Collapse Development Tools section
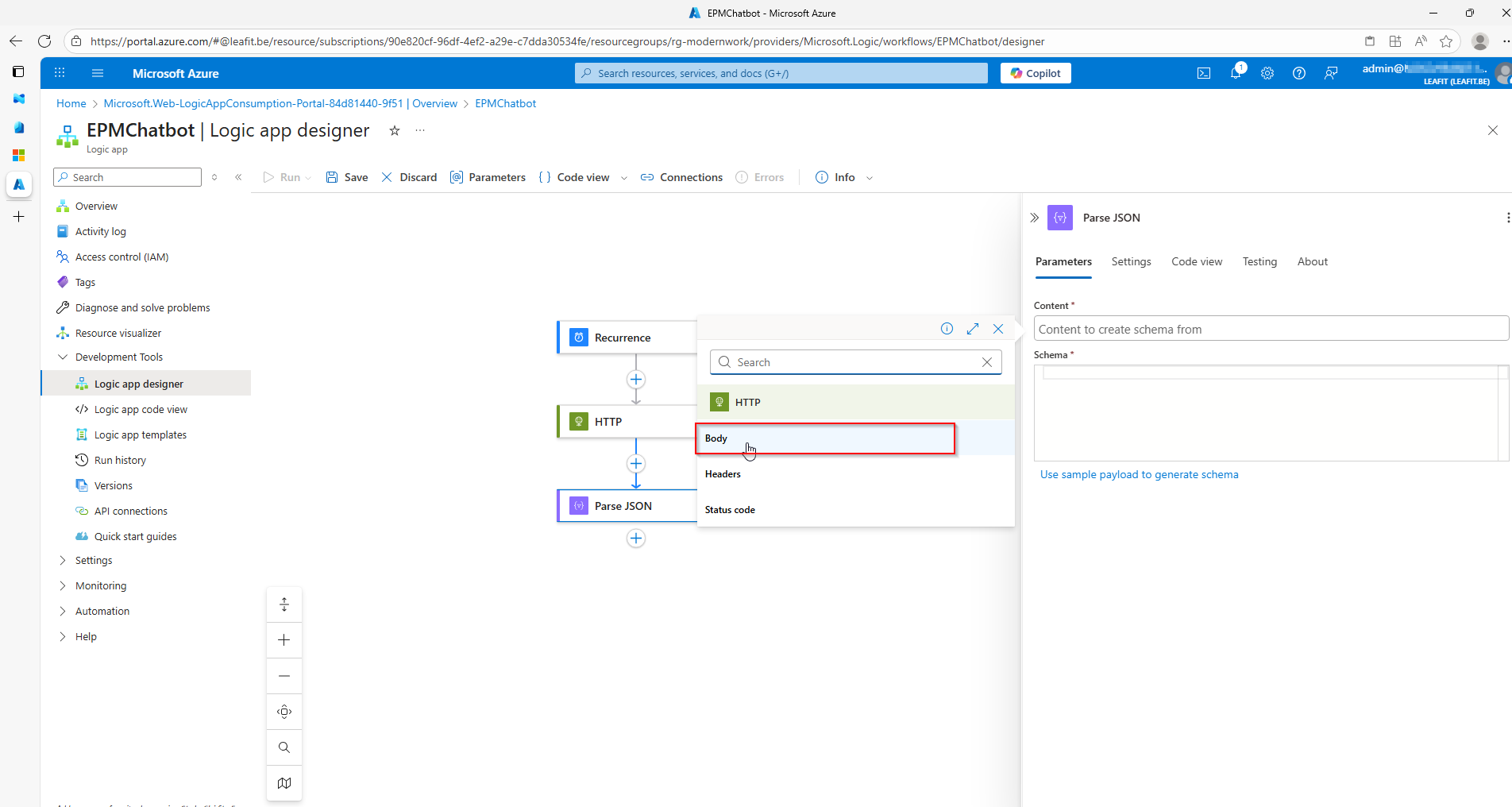The image size is (1512, 807). tap(63, 357)
